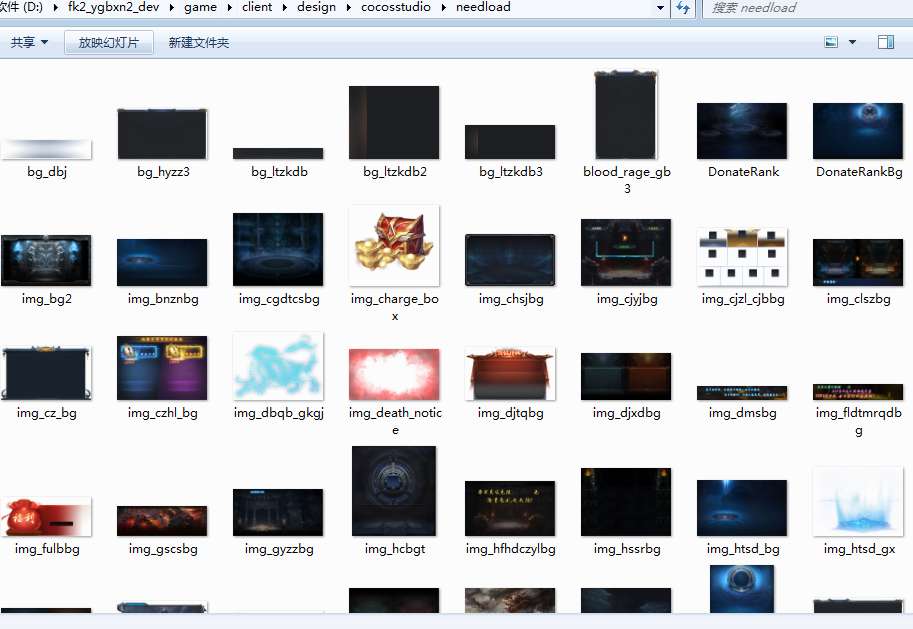
Task: Select the img_htsd_gx blue glow image
Action: (x=857, y=502)
